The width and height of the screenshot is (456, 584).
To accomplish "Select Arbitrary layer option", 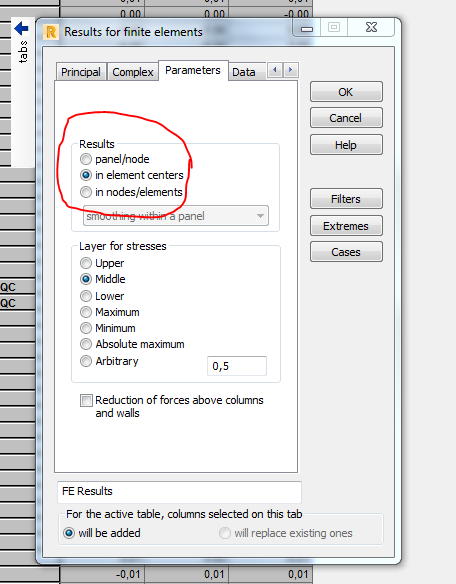I will point(86,361).
